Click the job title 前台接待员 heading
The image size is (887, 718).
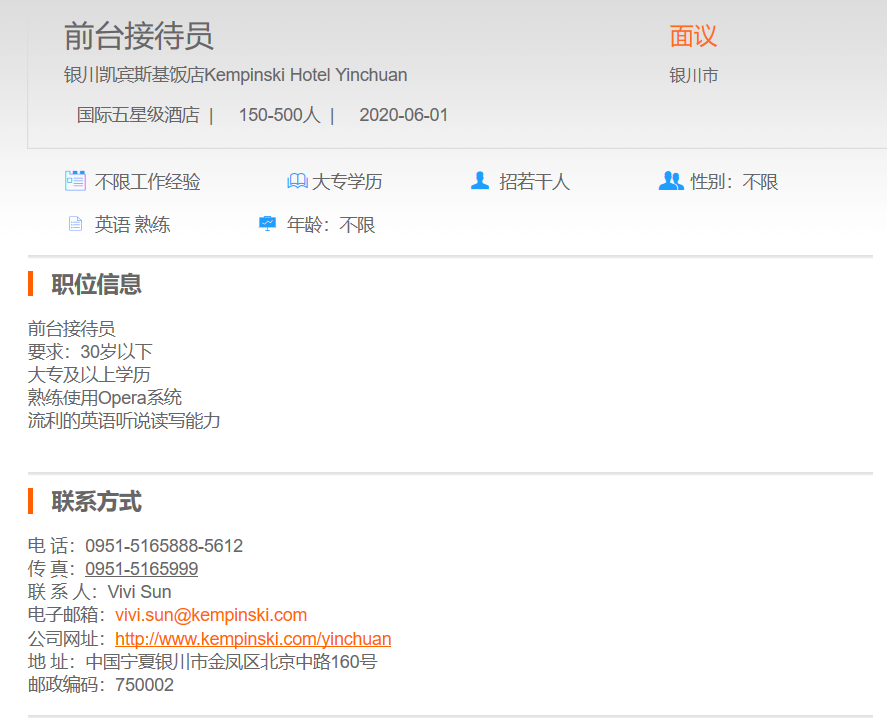(139, 37)
